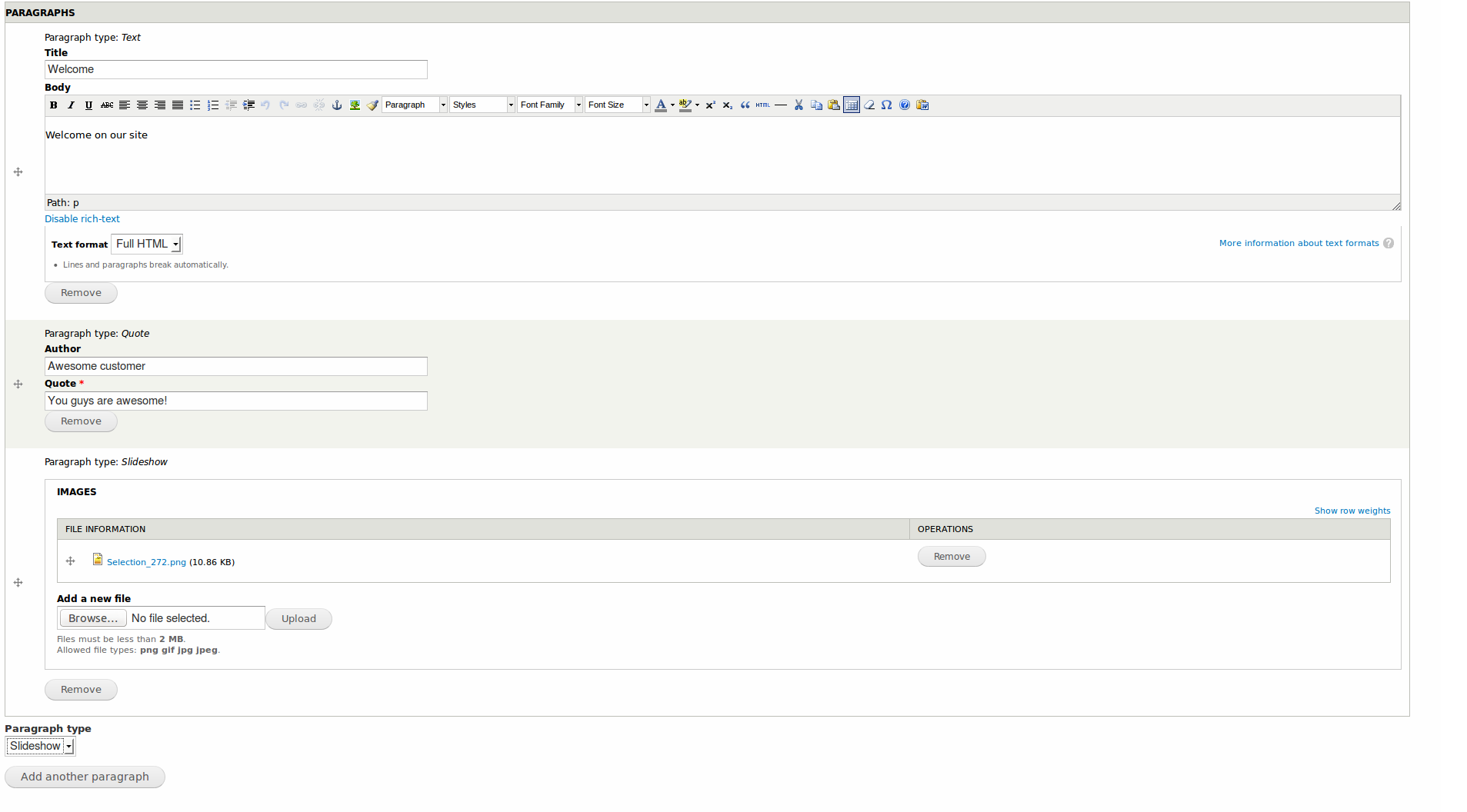Screen dimensions: 1467x812
Task: Open the text color picker arrow
Action: coord(672,105)
